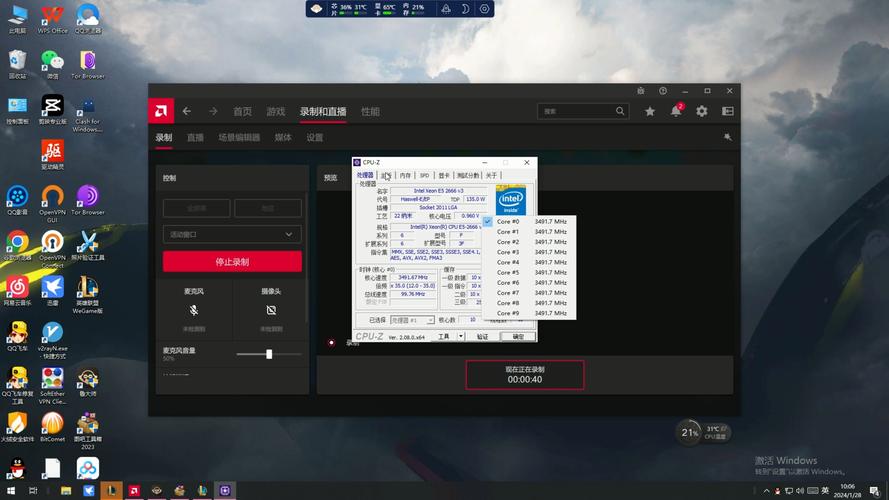Open the 媒体 sub-tab
The width and height of the screenshot is (889, 500).
tap(283, 137)
